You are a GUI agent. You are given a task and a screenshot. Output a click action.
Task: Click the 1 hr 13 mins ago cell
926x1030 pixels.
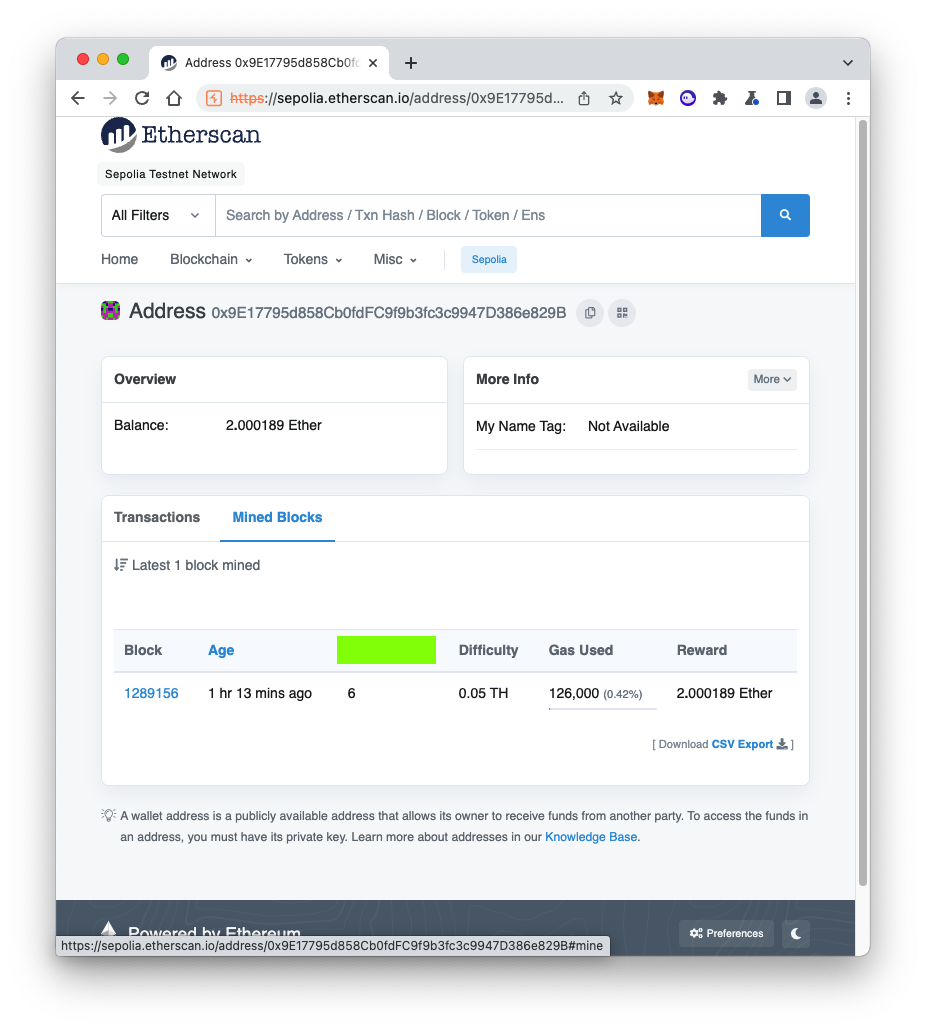260,694
